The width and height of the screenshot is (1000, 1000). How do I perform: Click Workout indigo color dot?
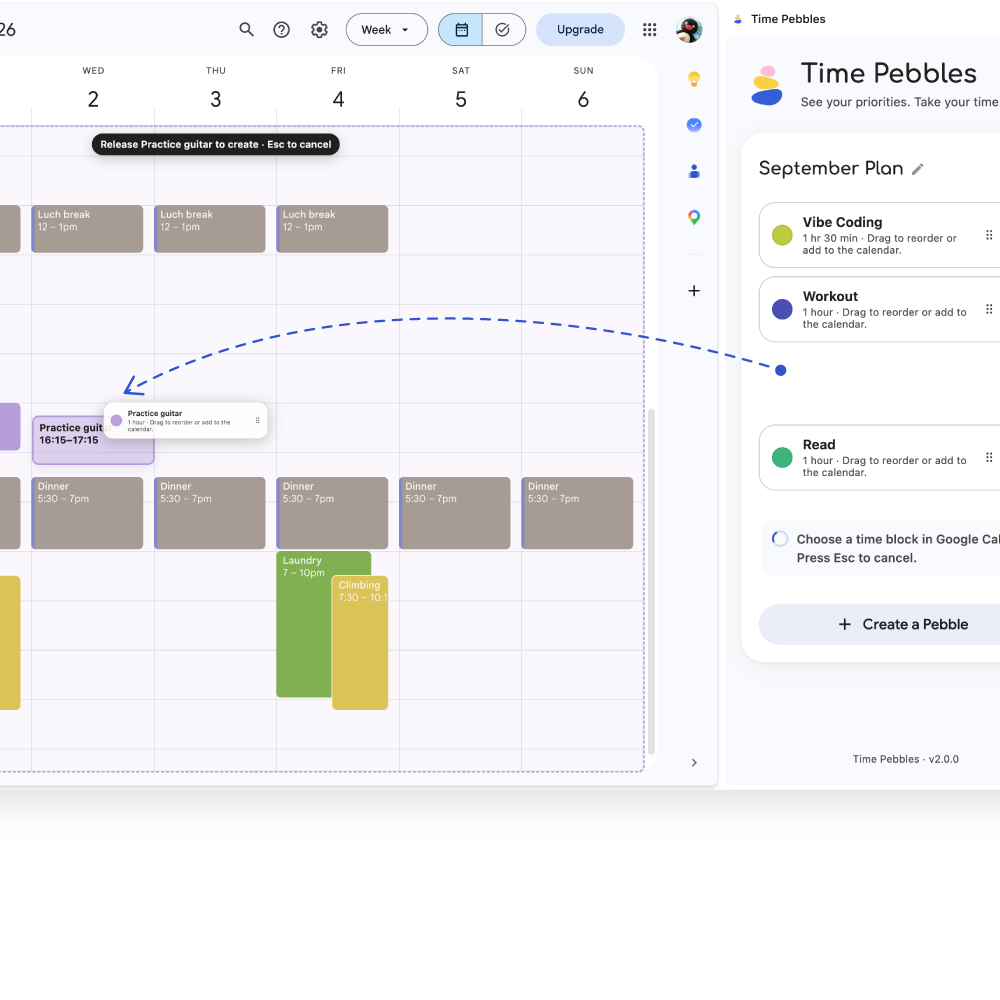pos(782,309)
